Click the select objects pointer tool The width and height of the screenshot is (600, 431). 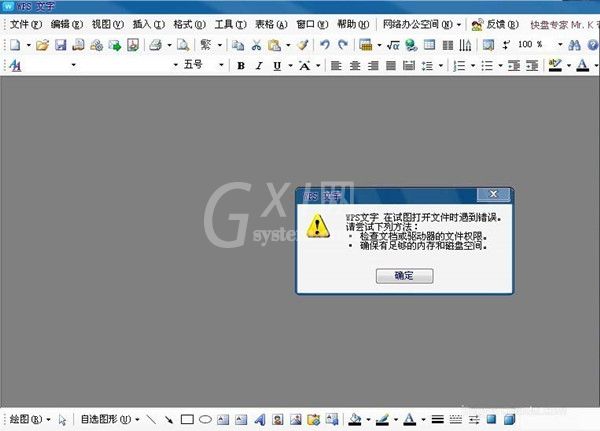pos(62,420)
